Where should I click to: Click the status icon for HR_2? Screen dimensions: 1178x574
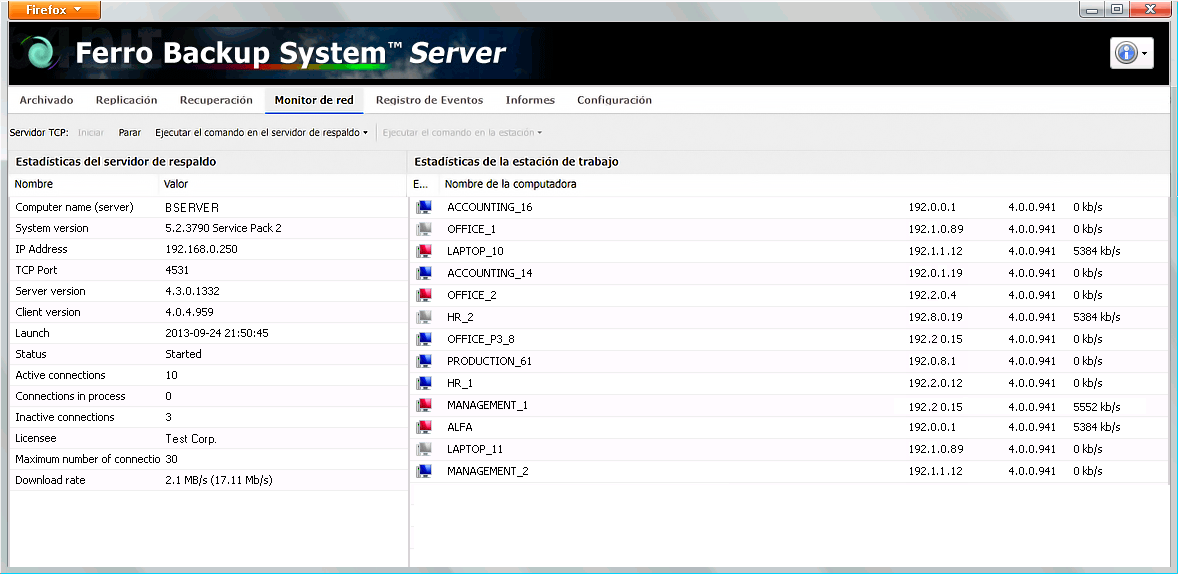click(424, 317)
